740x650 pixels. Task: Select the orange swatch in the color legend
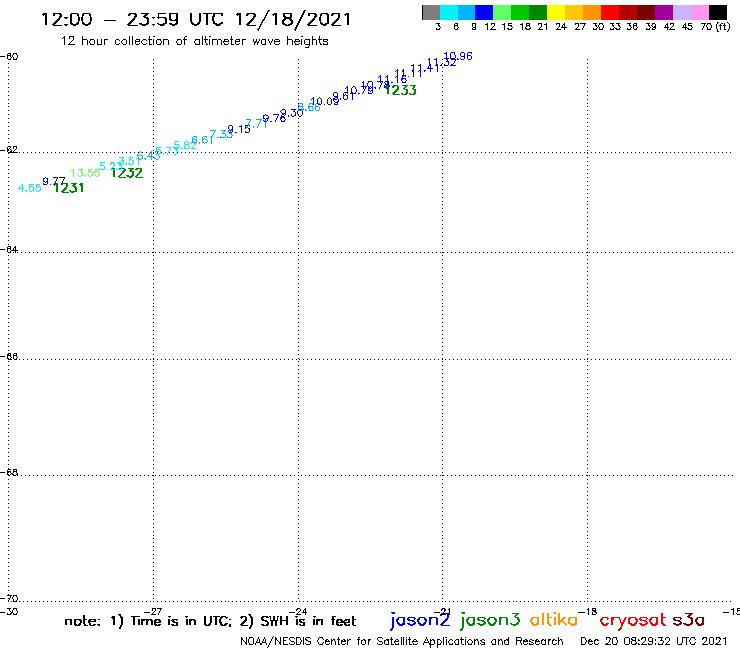click(x=592, y=12)
